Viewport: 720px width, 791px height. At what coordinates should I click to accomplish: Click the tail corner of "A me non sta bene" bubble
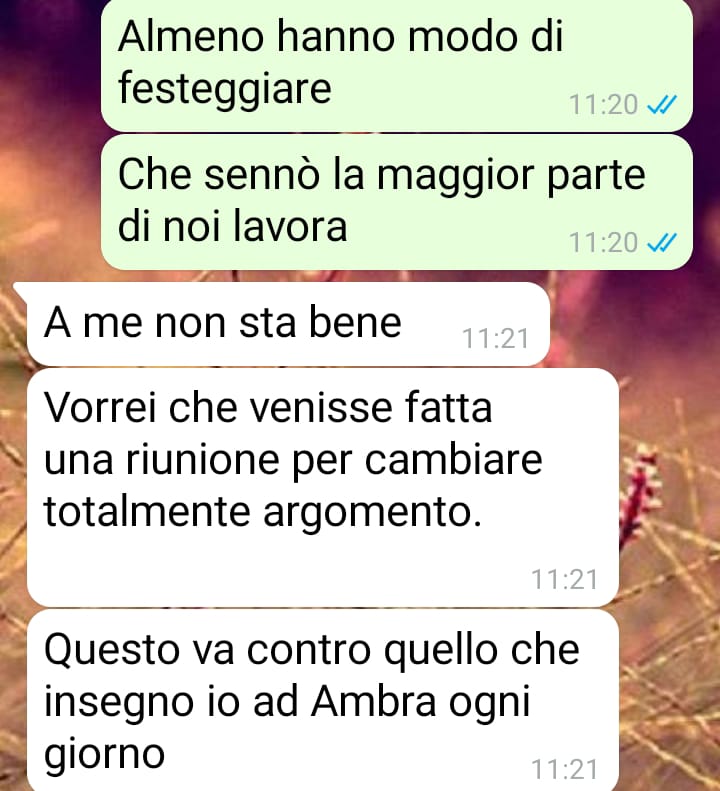click(x=20, y=292)
